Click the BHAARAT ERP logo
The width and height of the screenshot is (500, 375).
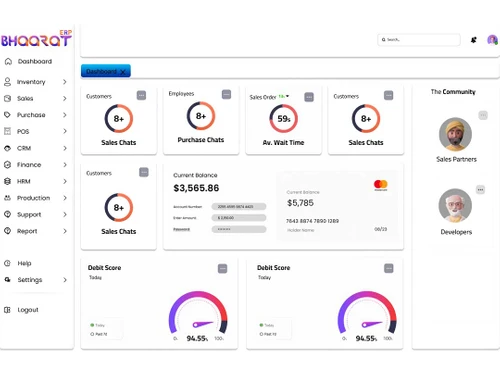36,39
